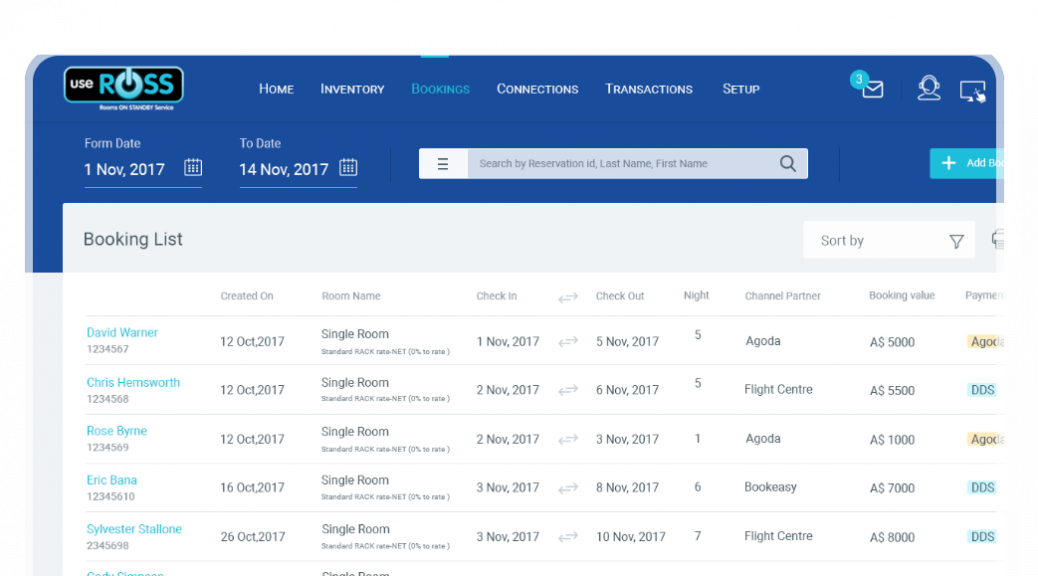
Task: Click the swap arrows in Chris Hemsworth row
Action: click(x=568, y=390)
